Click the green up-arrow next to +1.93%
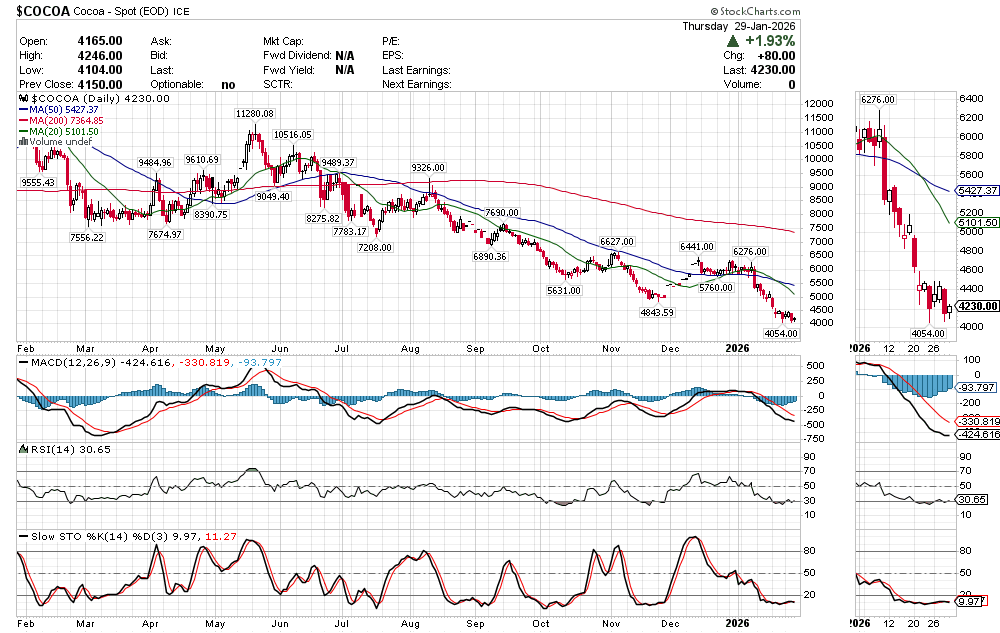The image size is (1000, 633). click(x=733, y=41)
